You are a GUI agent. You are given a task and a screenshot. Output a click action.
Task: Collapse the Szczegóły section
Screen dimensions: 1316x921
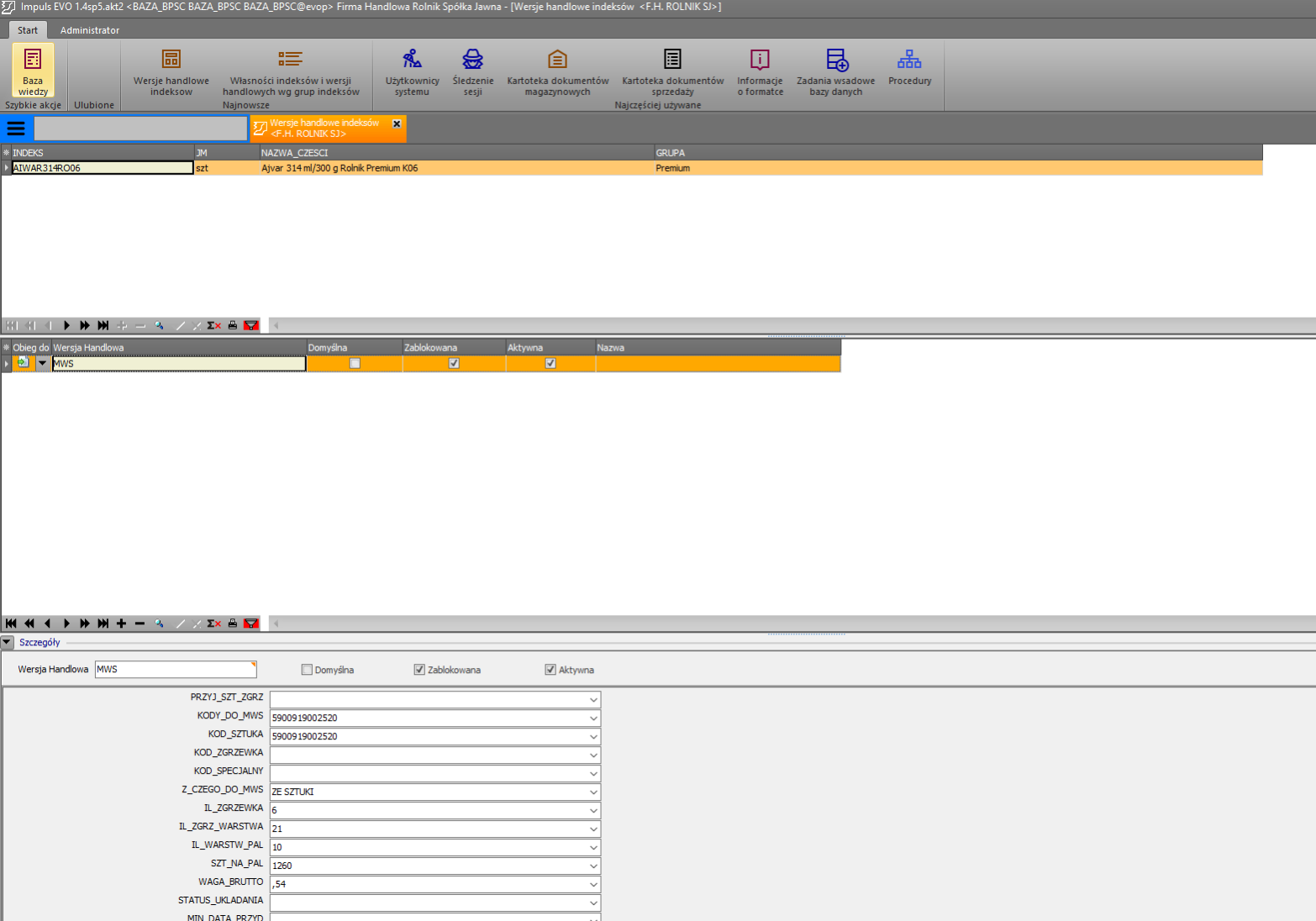[x=8, y=642]
